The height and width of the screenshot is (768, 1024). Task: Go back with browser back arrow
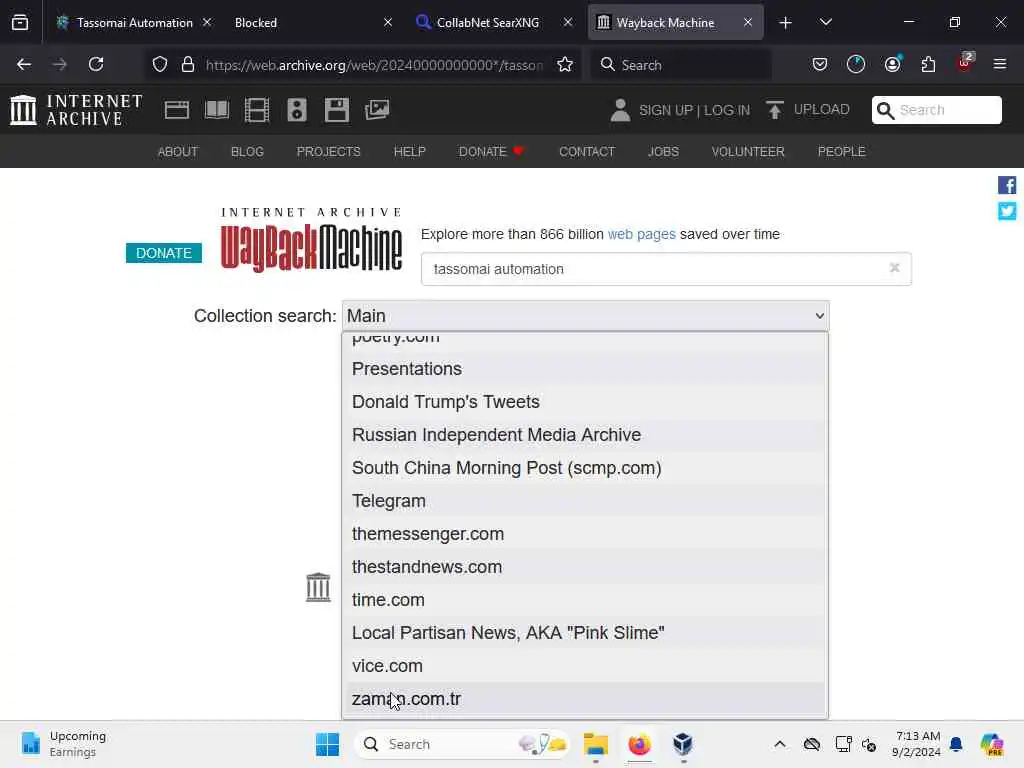24,64
